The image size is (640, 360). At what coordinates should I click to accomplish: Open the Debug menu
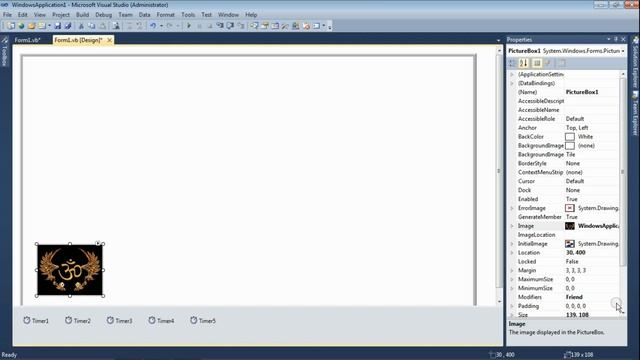coord(104,15)
